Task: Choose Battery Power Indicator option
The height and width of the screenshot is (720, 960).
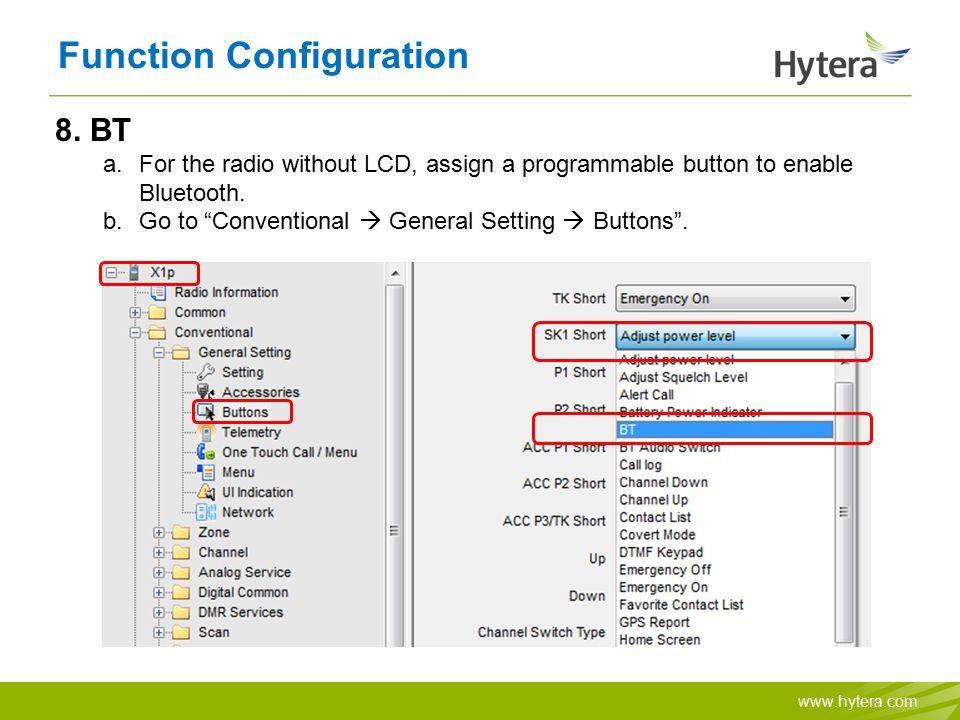Action: [x=690, y=412]
